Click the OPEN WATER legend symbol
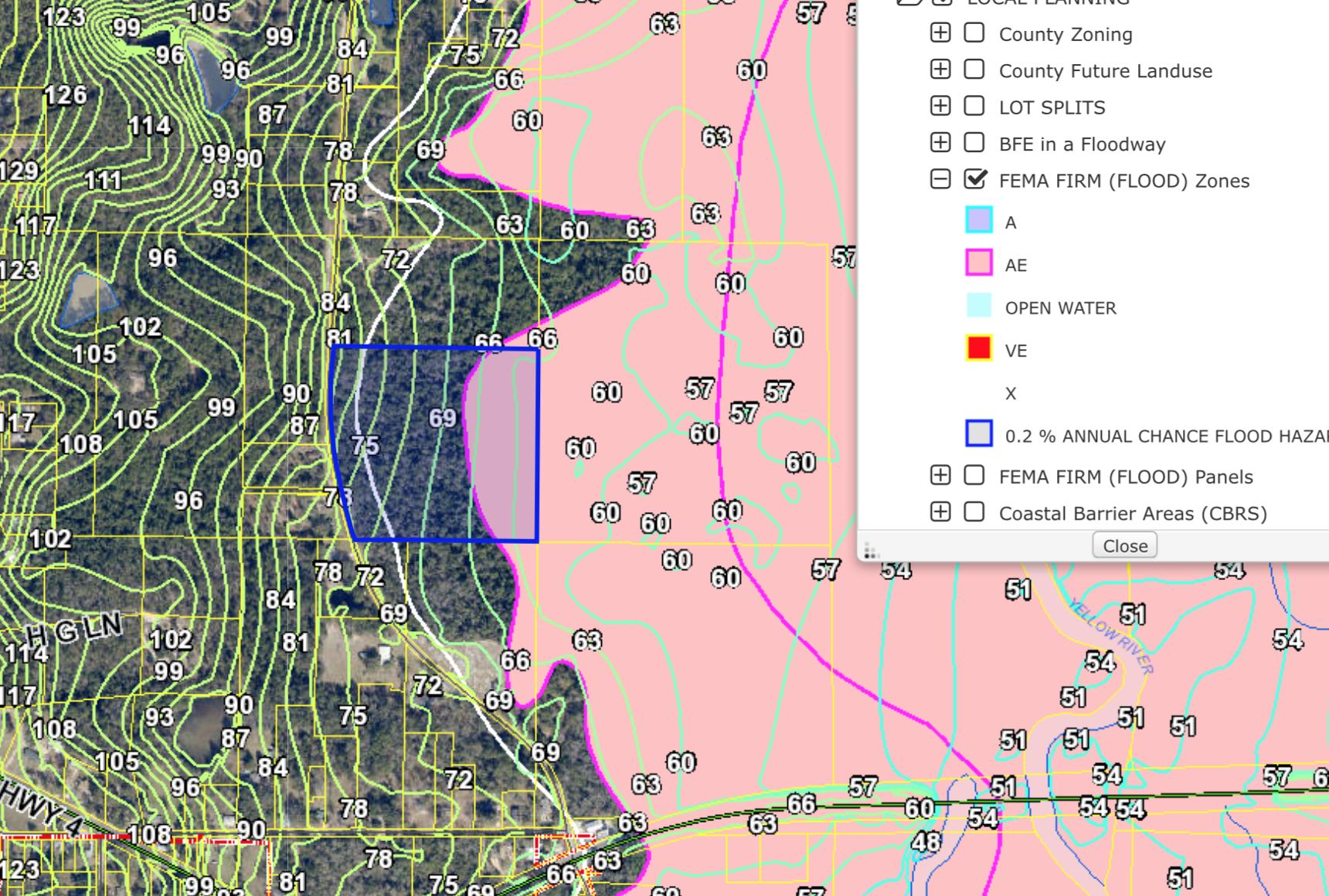This screenshot has width=1329, height=896. click(979, 306)
